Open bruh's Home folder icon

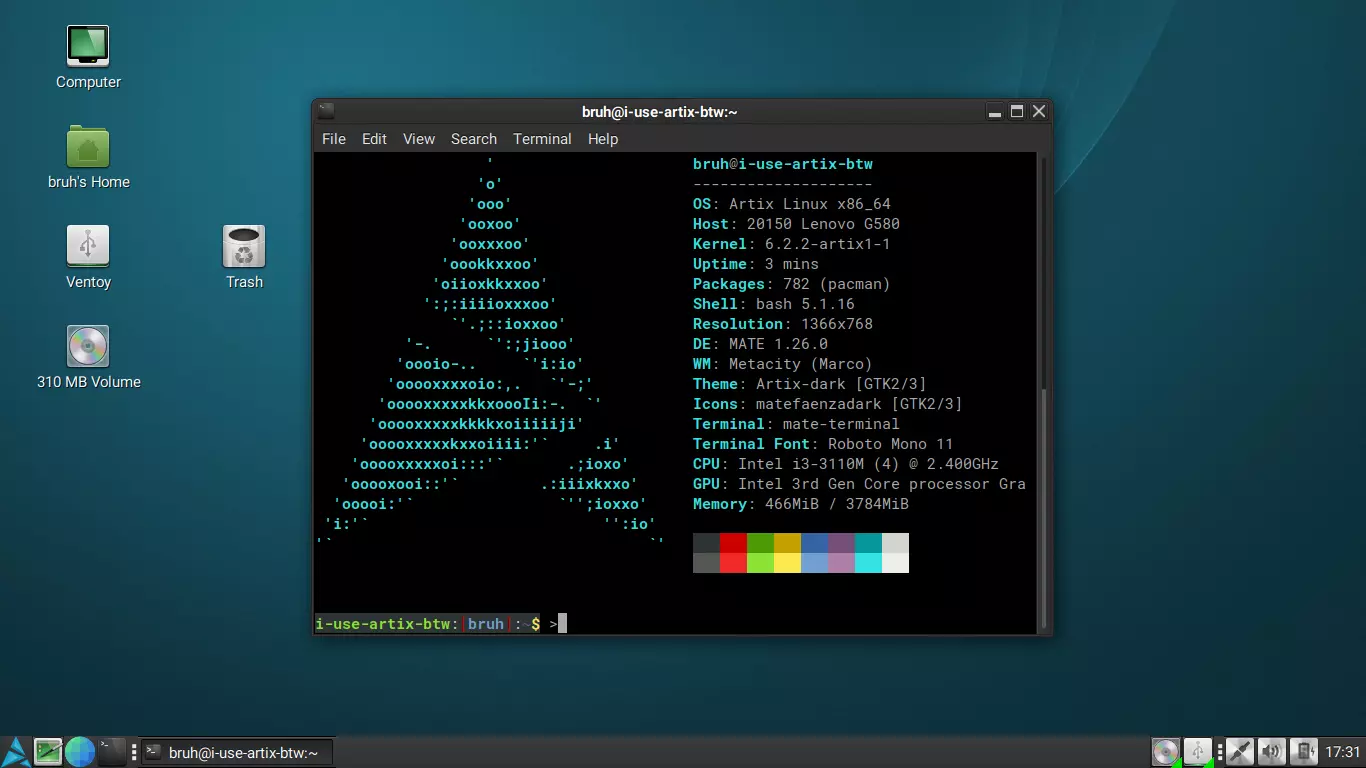(x=88, y=147)
